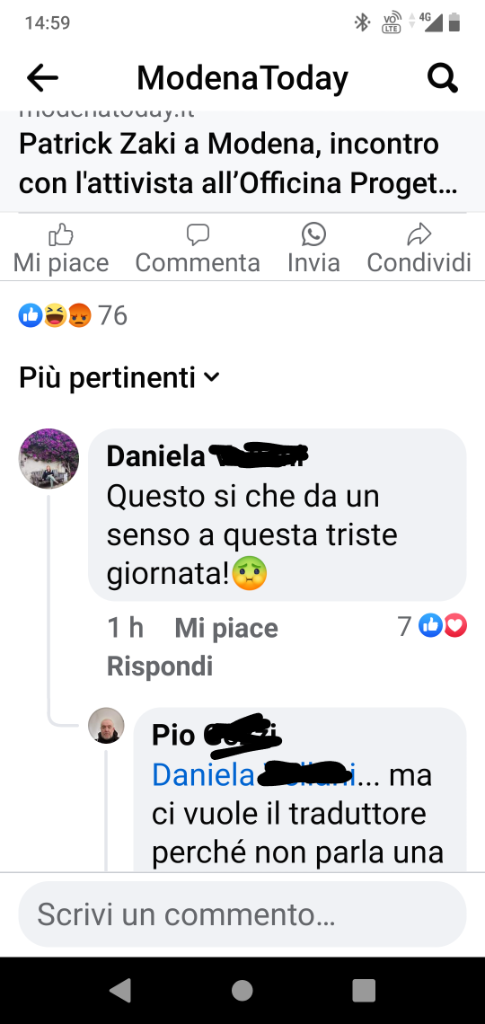The image size is (485, 1024).
Task: View the post reactions emoji count
Action: tap(72, 316)
